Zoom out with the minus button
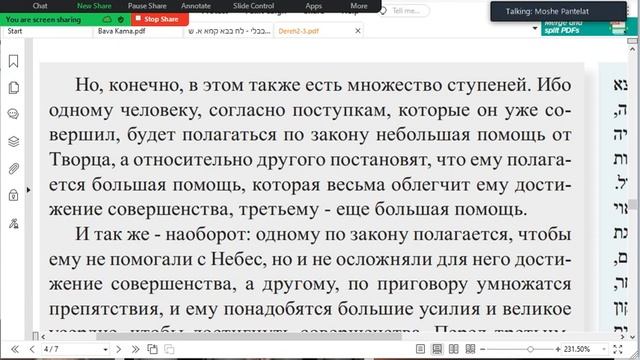 482,349
